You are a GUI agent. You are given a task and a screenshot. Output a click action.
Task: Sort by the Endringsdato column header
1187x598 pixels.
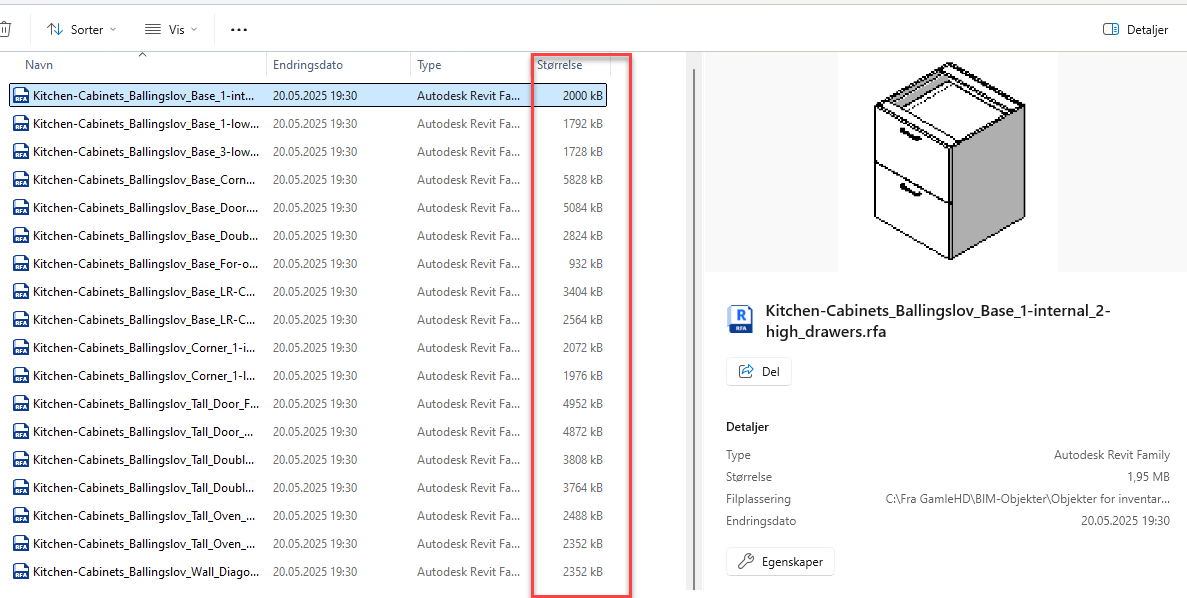308,65
